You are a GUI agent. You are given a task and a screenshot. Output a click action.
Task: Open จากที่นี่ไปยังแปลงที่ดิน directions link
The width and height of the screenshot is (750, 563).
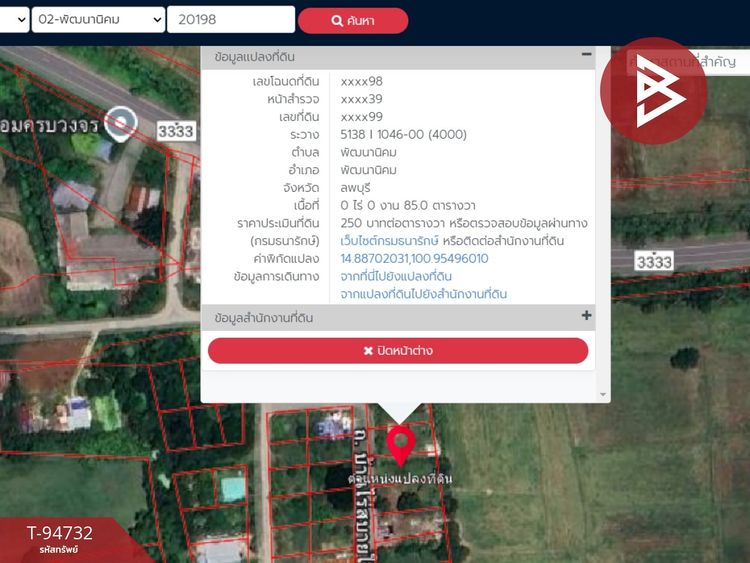(x=396, y=276)
